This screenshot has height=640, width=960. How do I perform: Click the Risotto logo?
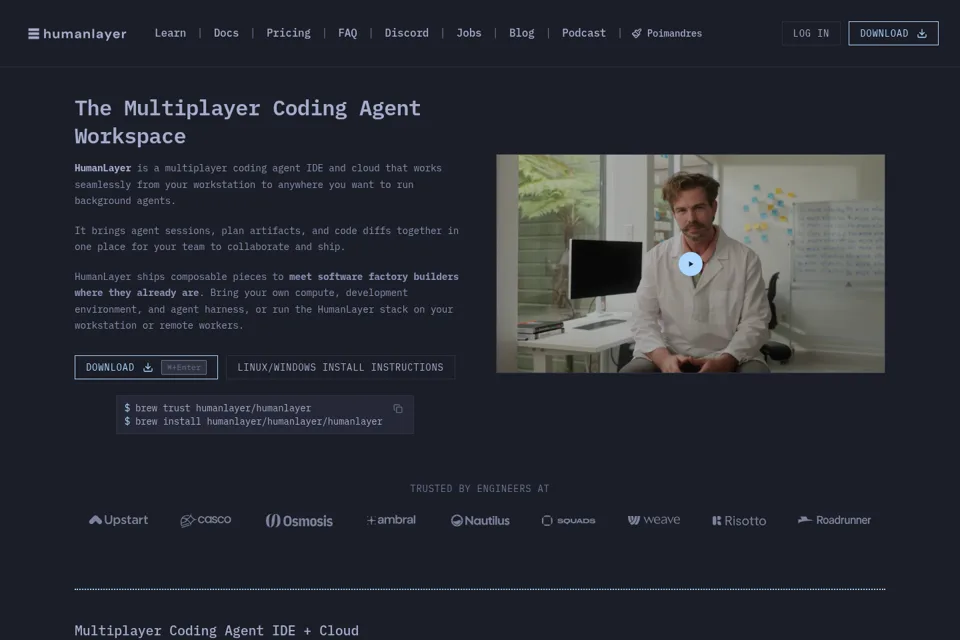pos(739,521)
